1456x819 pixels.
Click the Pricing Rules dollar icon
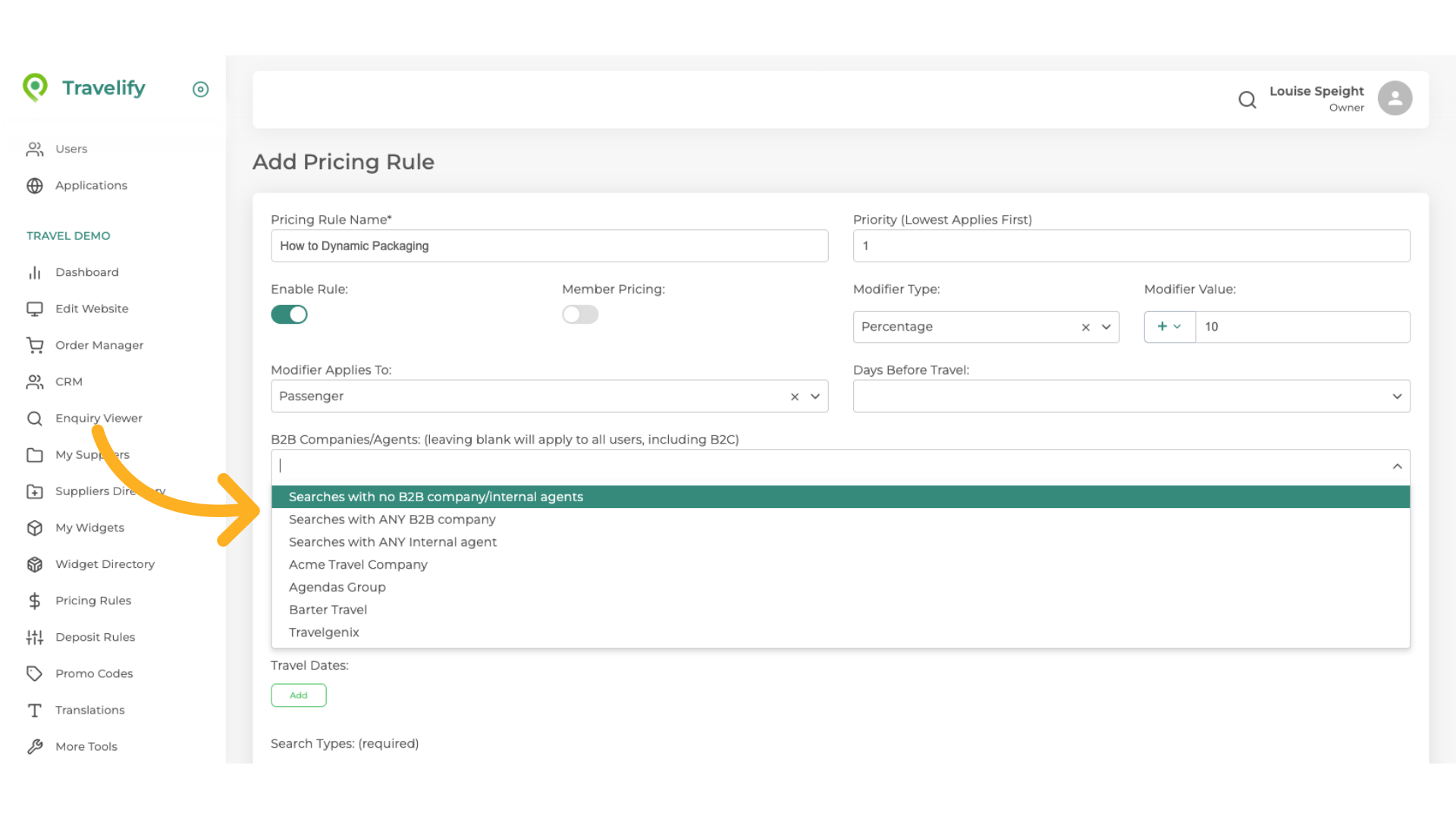coord(35,601)
